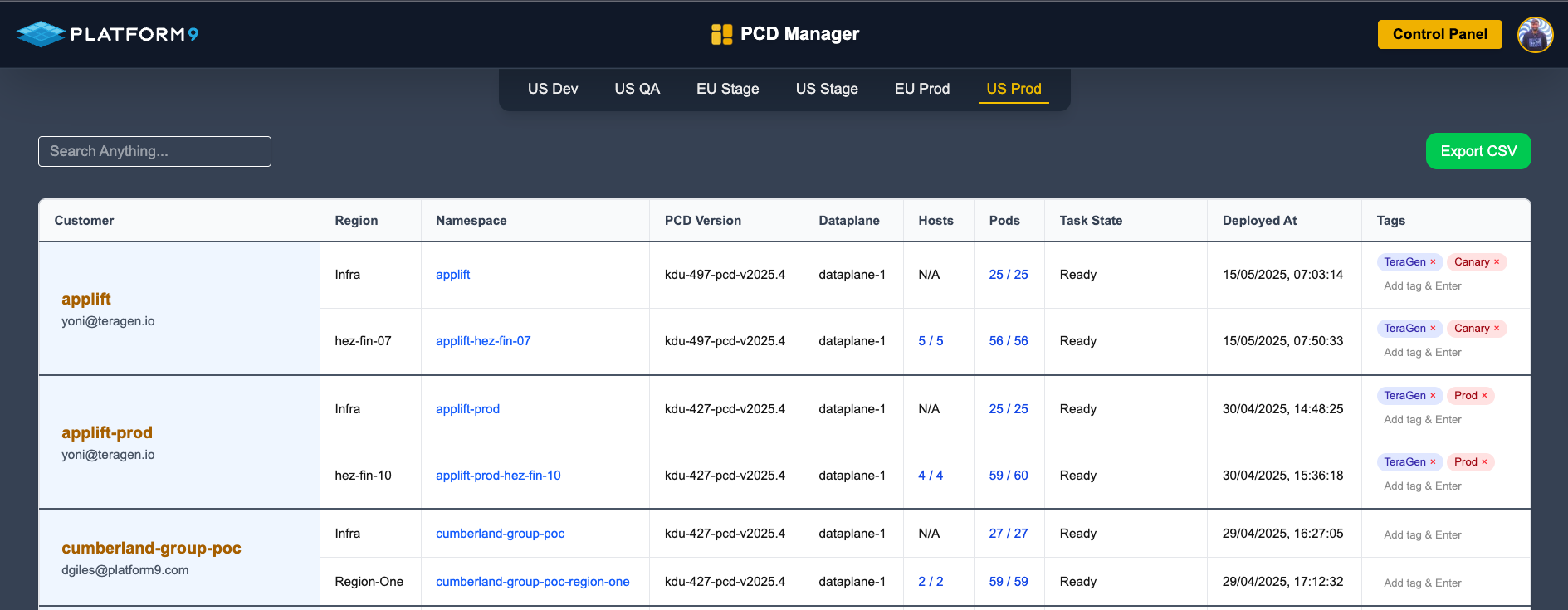Click the applift customer name
The width and height of the screenshot is (1568, 610).
pyautogui.click(x=86, y=299)
